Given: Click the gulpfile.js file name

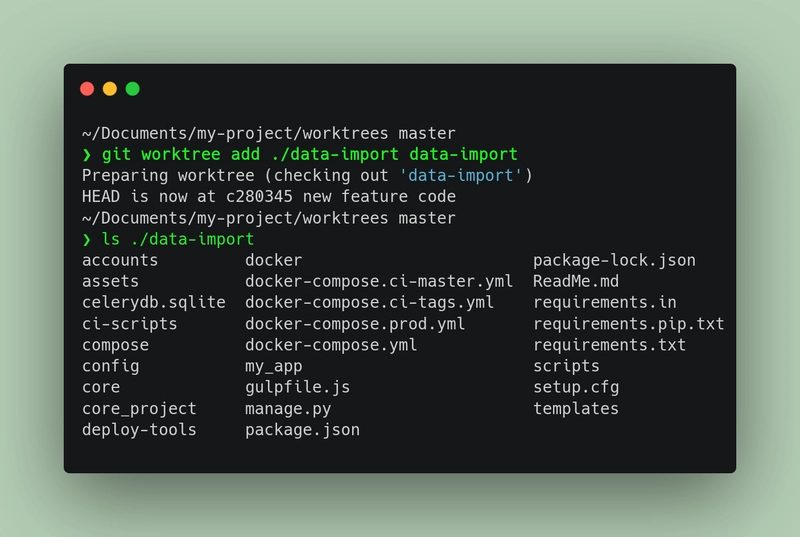Looking at the screenshot, I should pyautogui.click(x=297, y=388).
